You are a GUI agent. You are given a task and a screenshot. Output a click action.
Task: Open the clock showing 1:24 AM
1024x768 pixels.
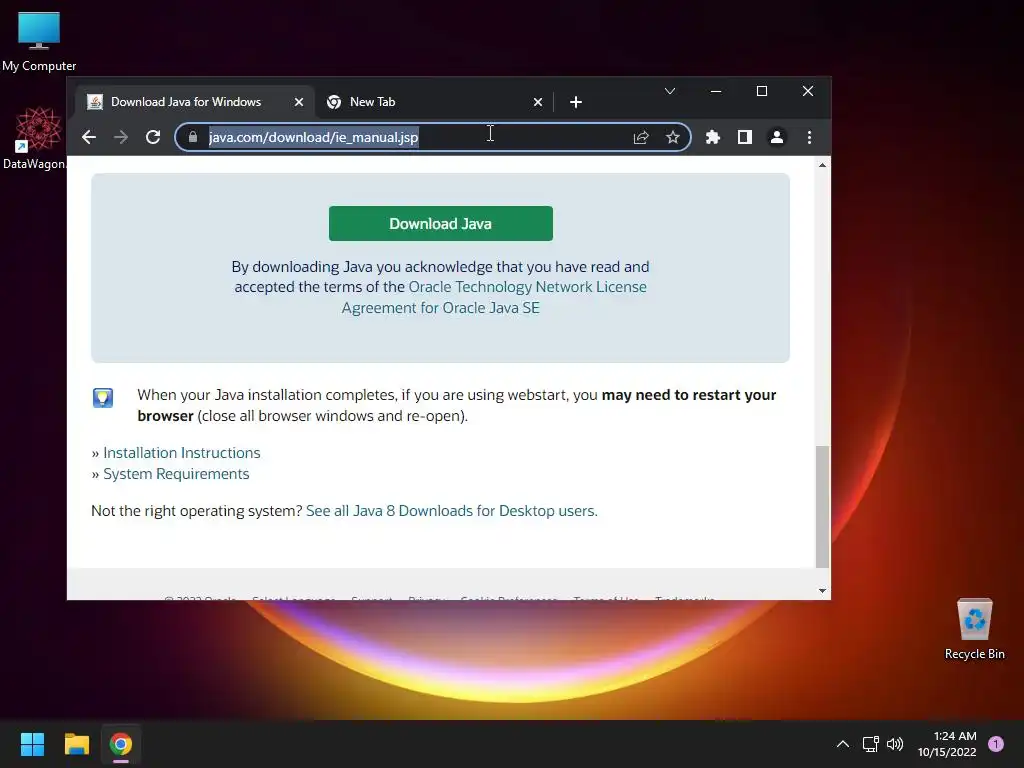click(x=947, y=744)
